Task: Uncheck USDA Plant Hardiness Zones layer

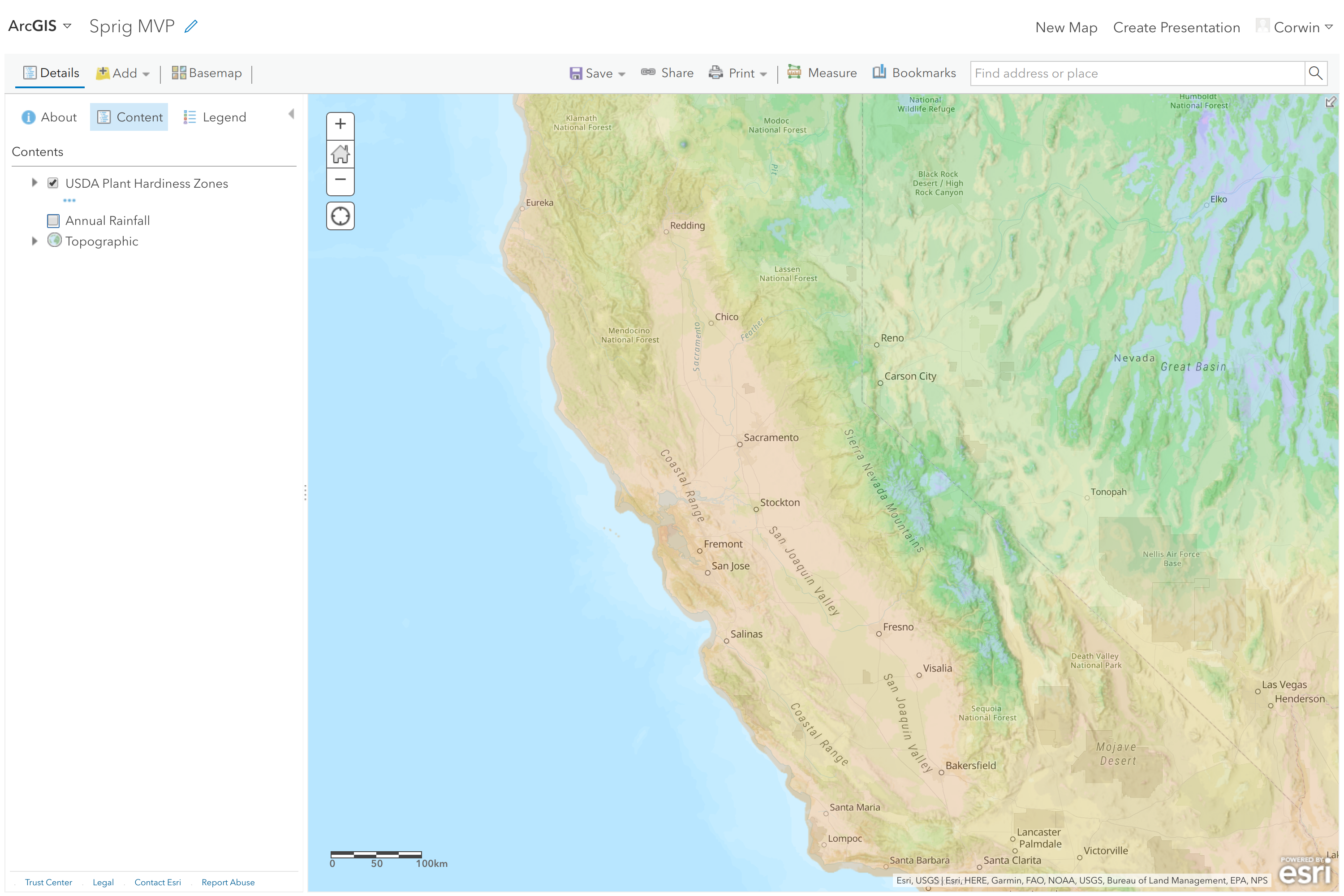Action: pyautogui.click(x=53, y=183)
